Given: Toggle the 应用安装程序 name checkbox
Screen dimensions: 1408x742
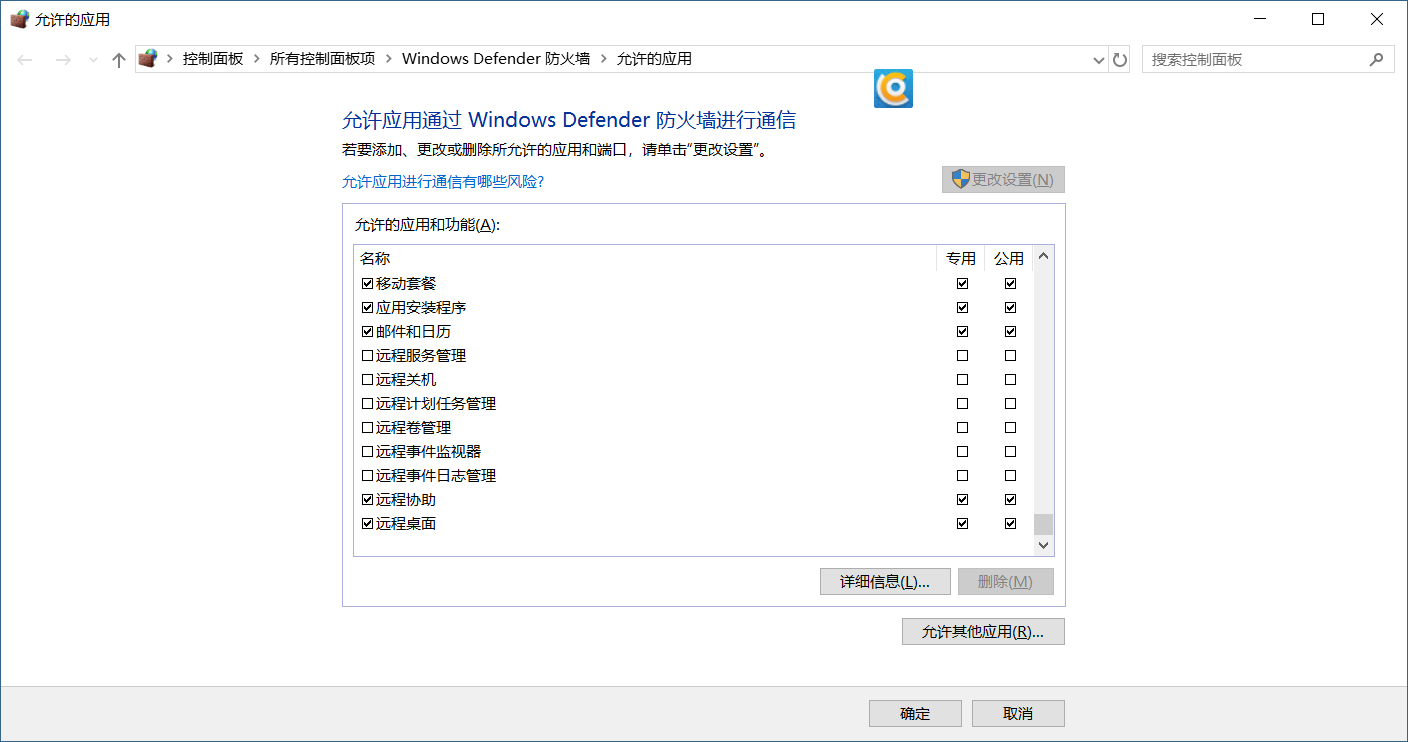Looking at the screenshot, I should coord(367,308).
